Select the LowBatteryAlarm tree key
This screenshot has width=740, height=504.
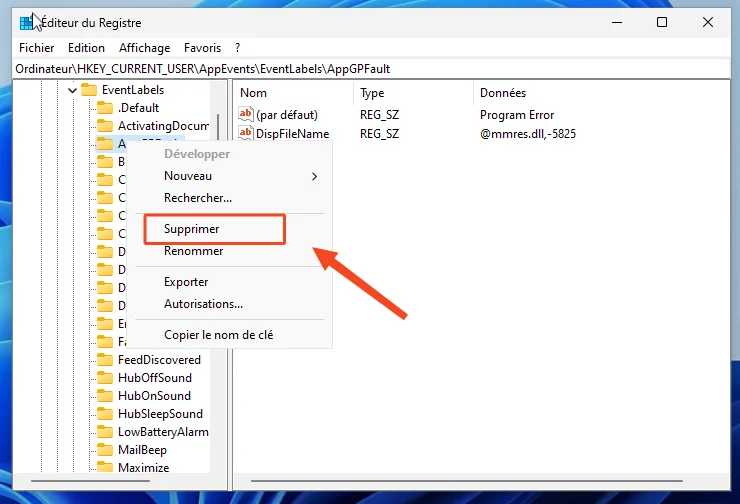tap(163, 432)
